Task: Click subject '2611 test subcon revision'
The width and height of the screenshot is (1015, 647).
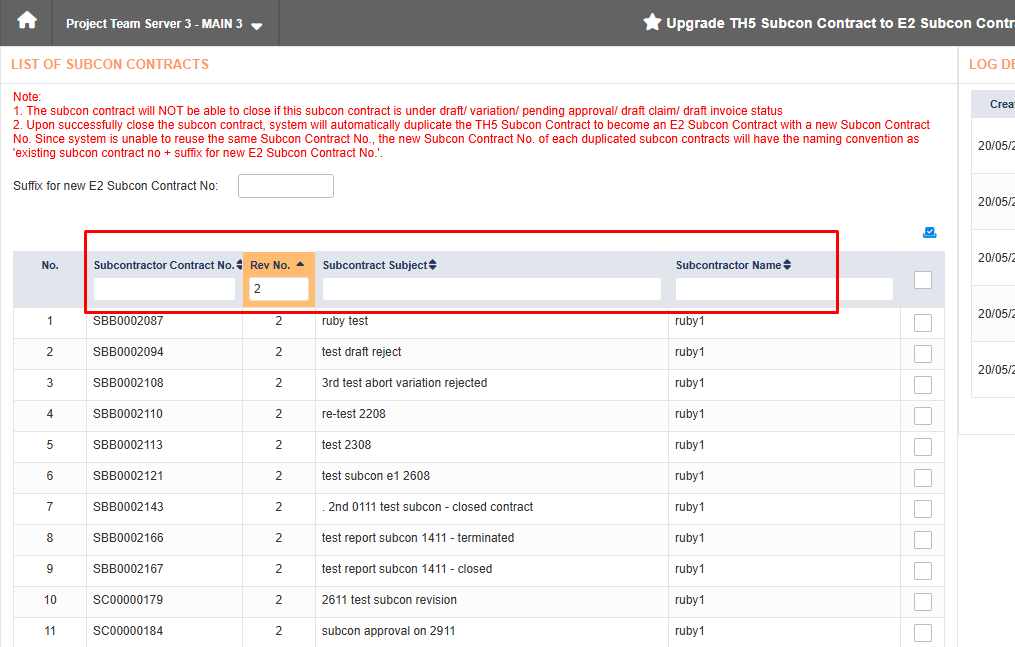Action: (x=389, y=600)
